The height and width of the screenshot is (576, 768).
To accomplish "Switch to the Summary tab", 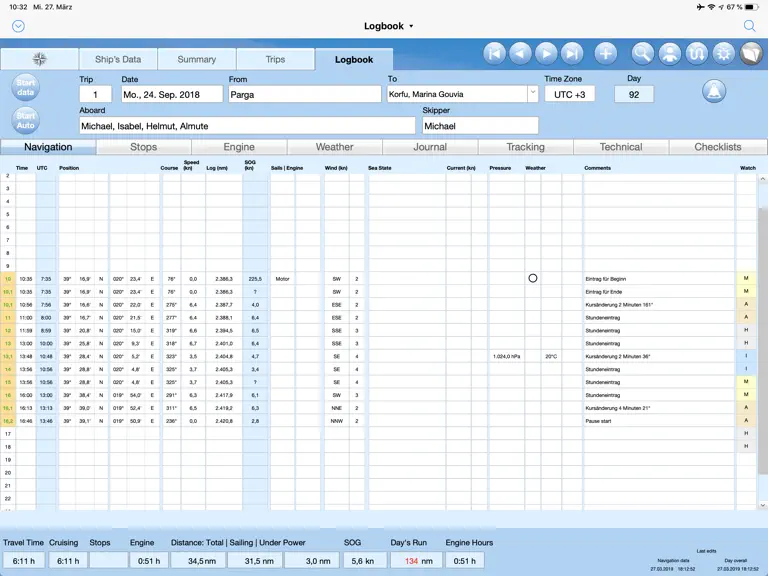I will tap(196, 59).
